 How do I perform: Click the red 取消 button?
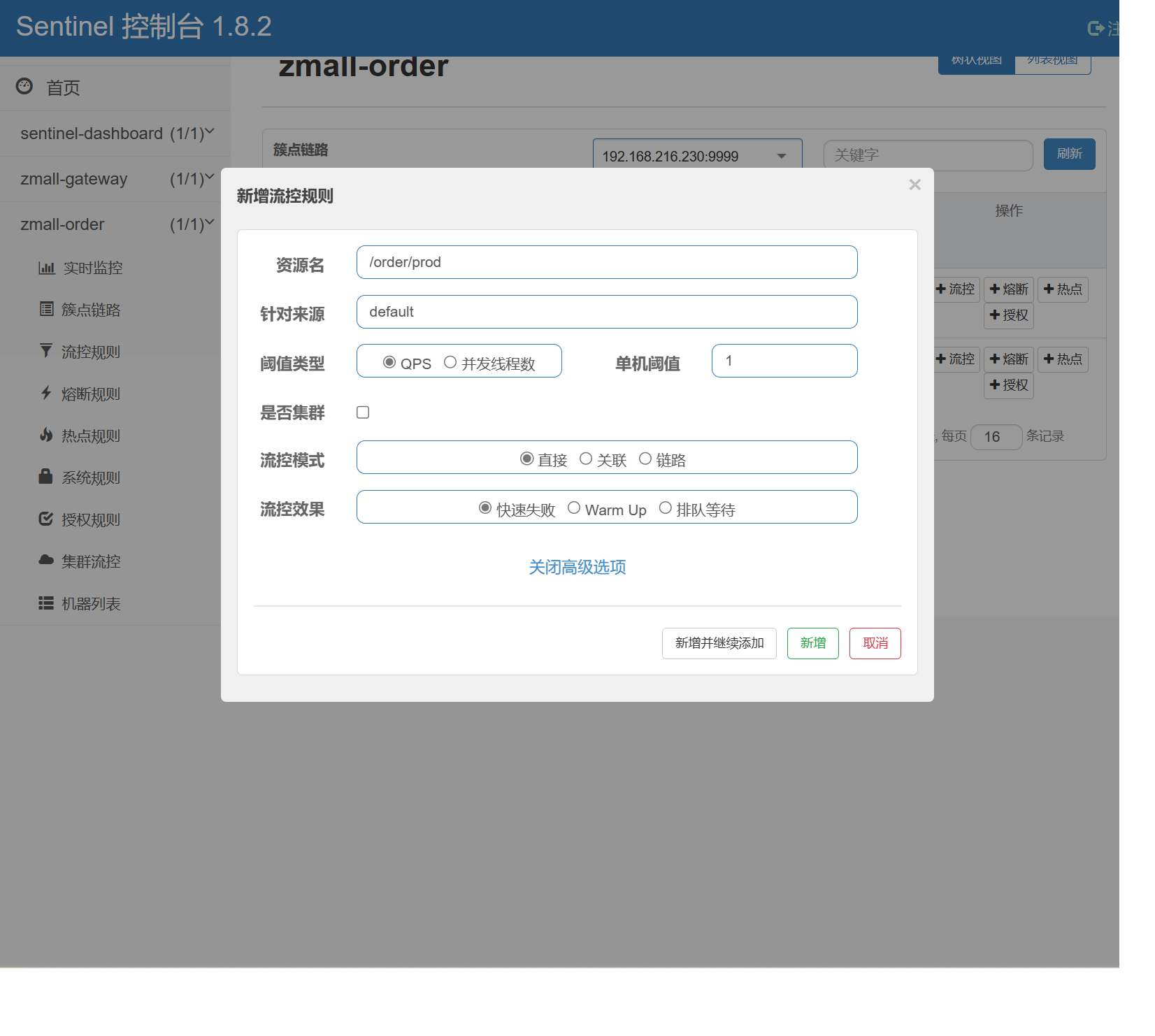click(x=875, y=643)
